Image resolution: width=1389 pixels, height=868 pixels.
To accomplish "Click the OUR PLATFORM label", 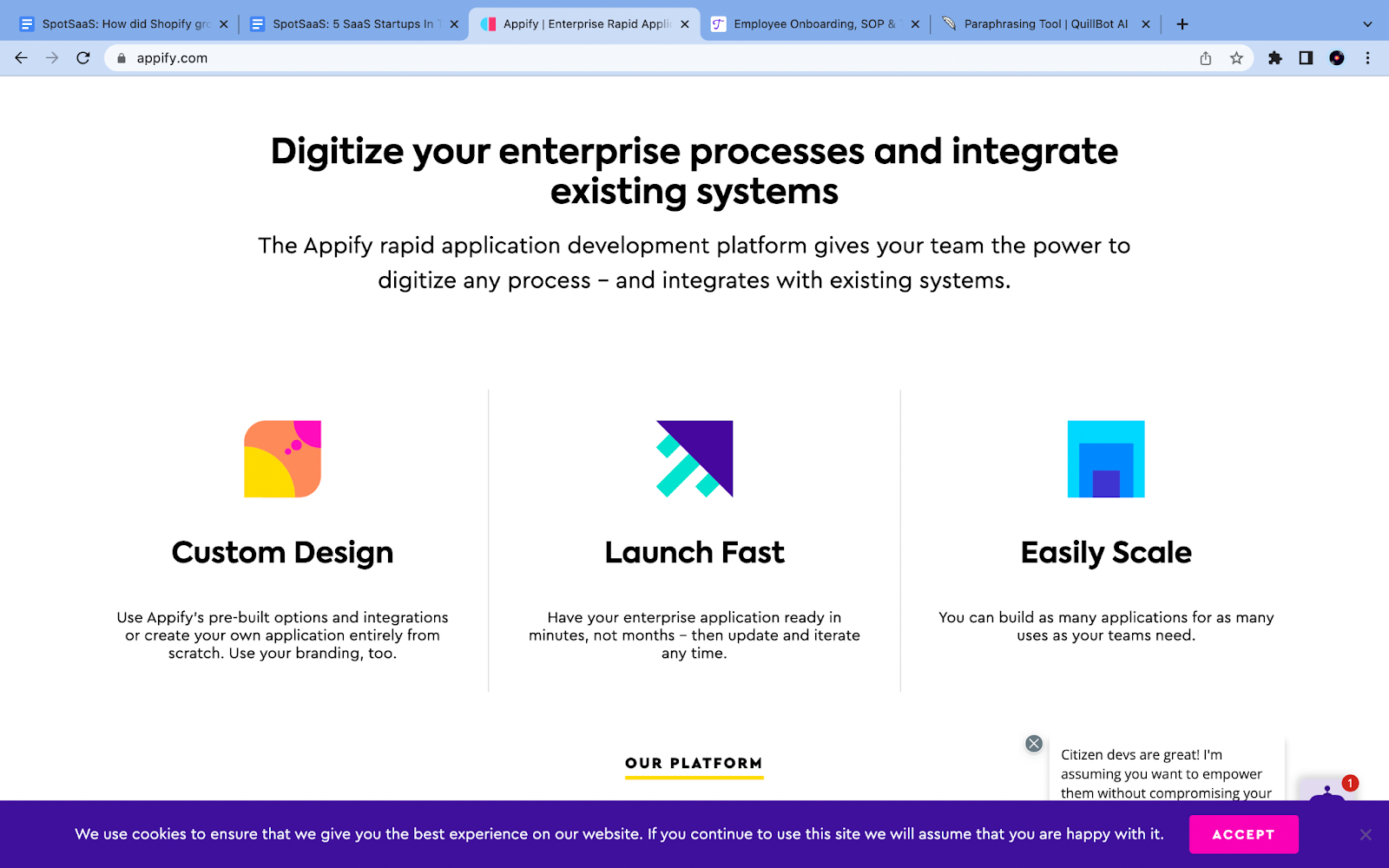I will (694, 764).
